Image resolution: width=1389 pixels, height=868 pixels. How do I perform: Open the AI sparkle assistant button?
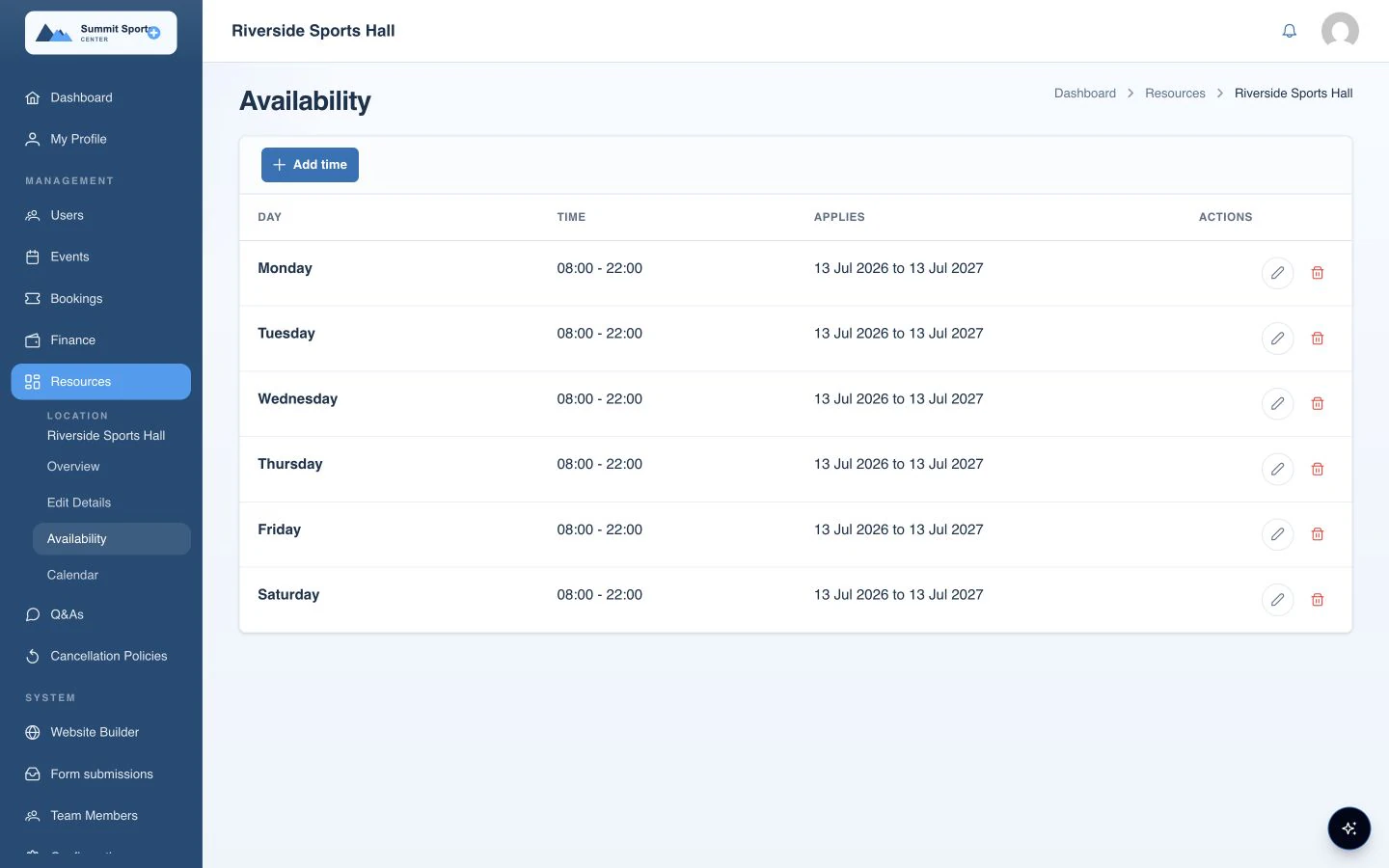(x=1348, y=828)
